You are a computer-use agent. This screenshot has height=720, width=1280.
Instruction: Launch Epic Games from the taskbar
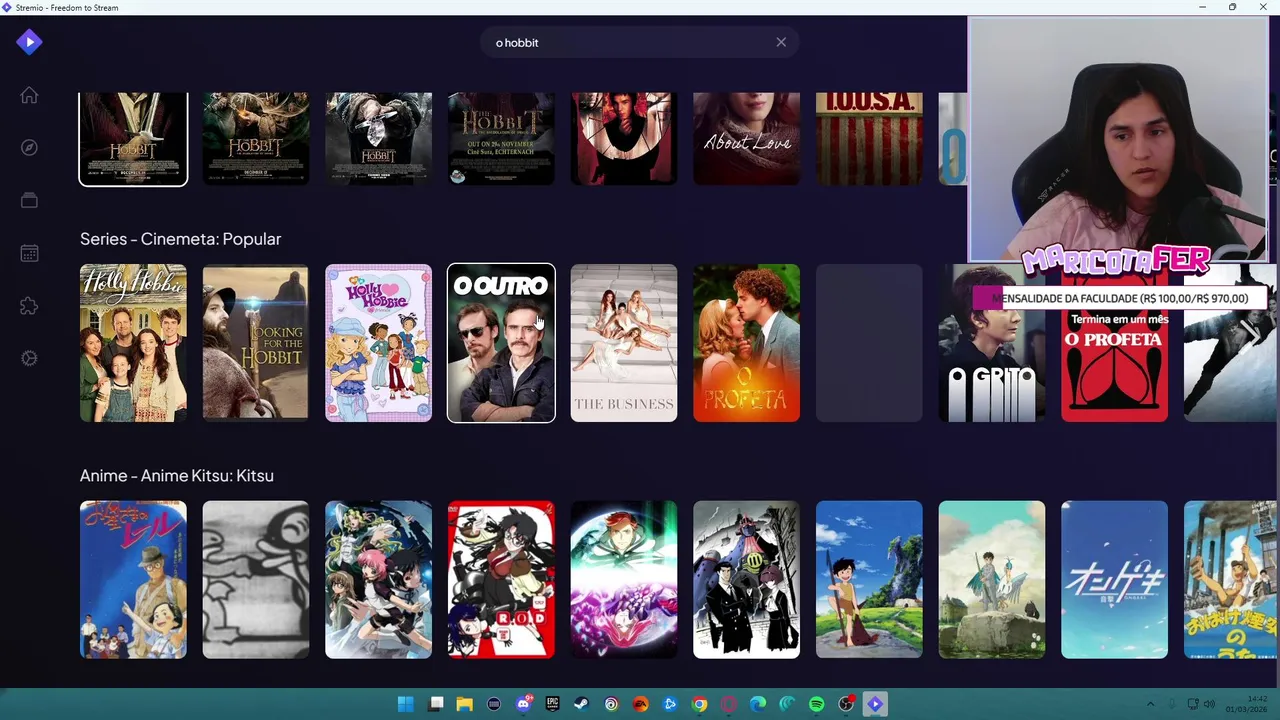pos(552,704)
